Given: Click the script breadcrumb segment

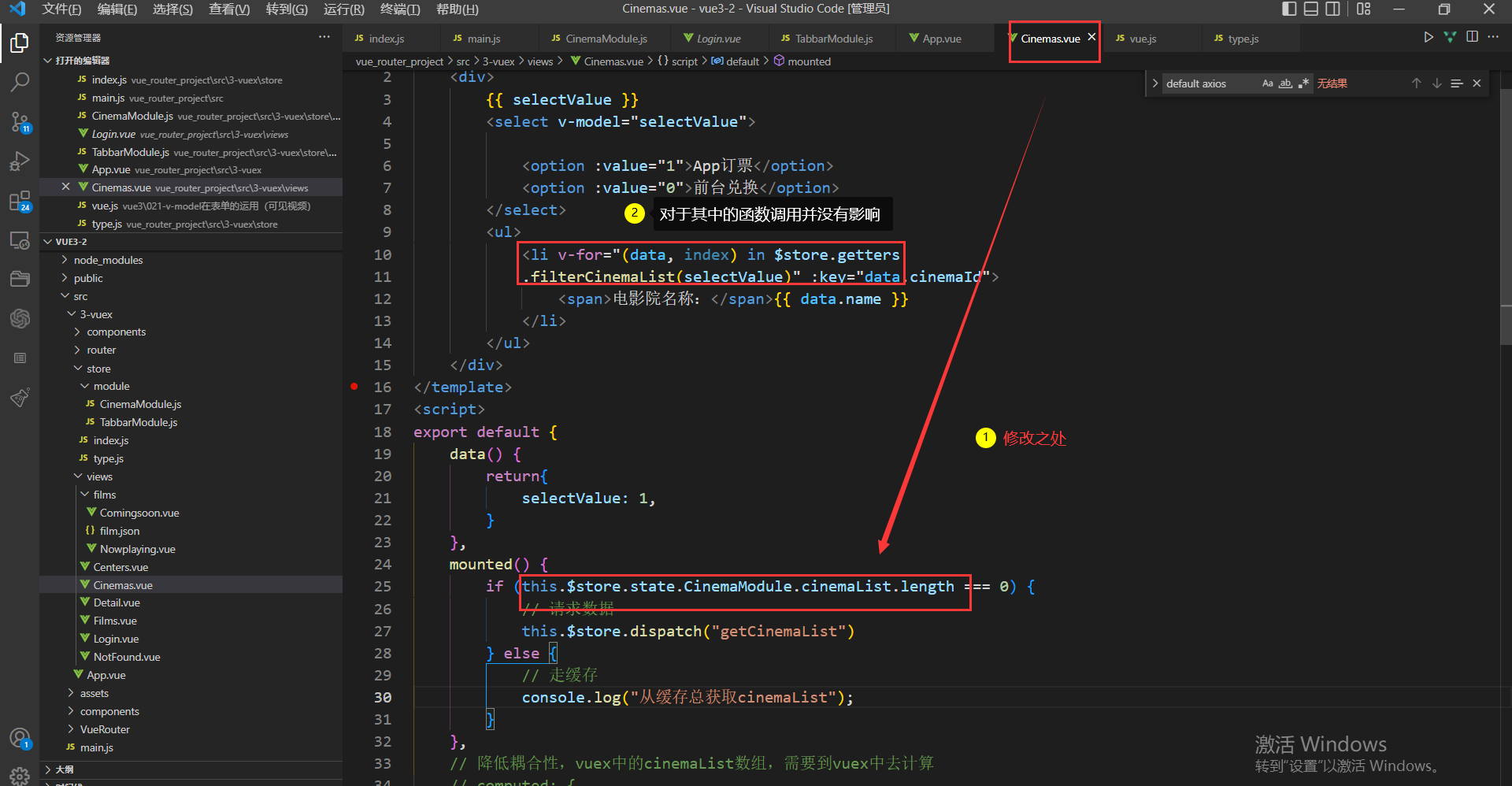Looking at the screenshot, I should [684, 61].
